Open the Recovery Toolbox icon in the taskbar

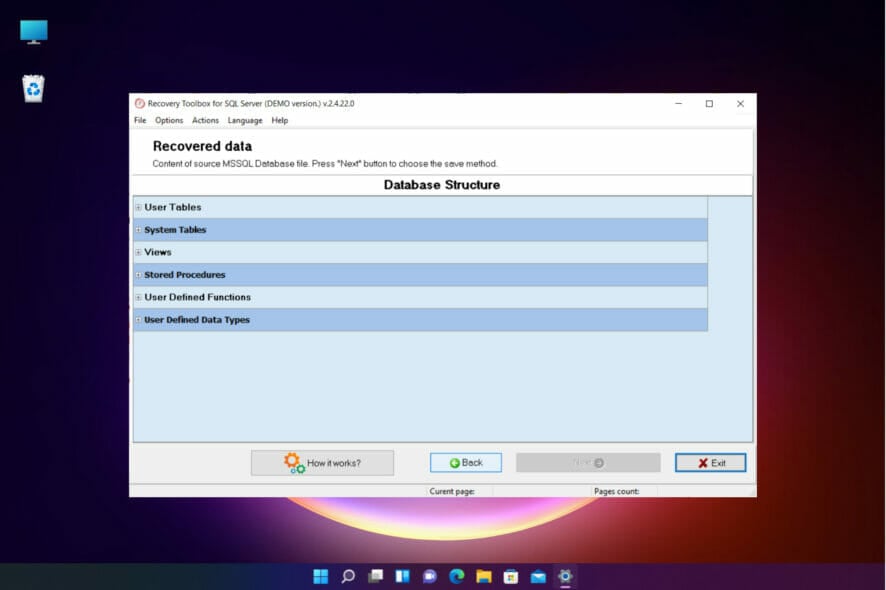(x=564, y=576)
